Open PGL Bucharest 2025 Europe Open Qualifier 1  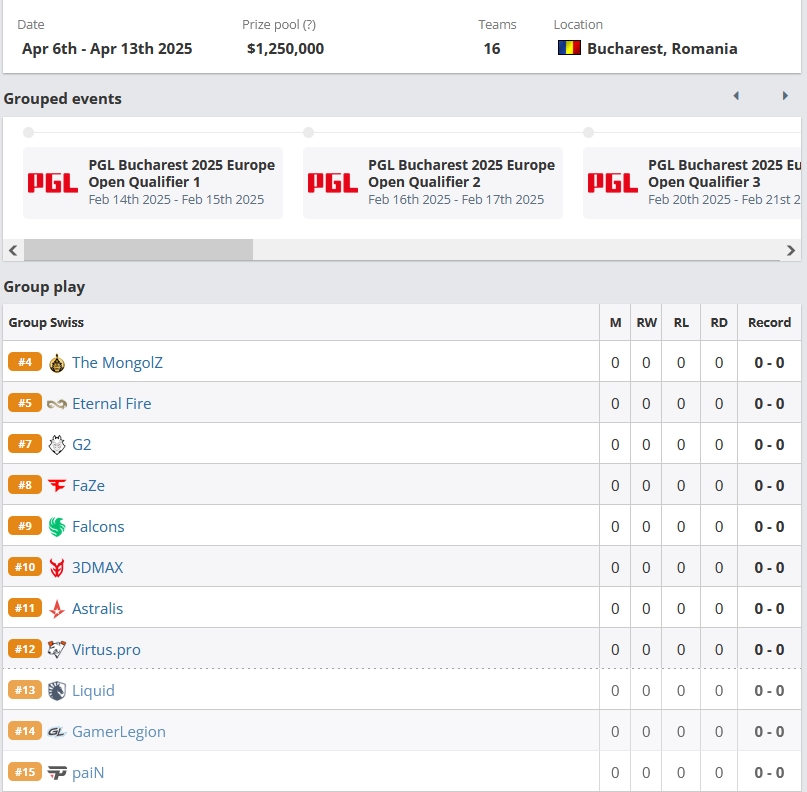[x=153, y=183]
